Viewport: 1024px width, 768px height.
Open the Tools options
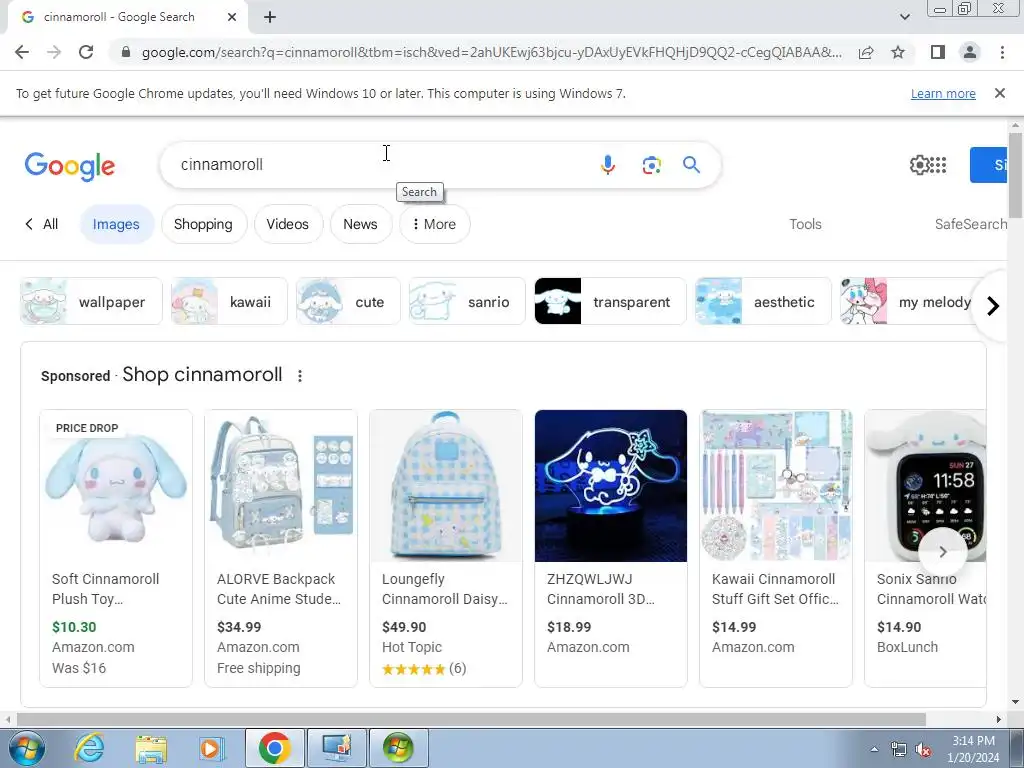805,224
